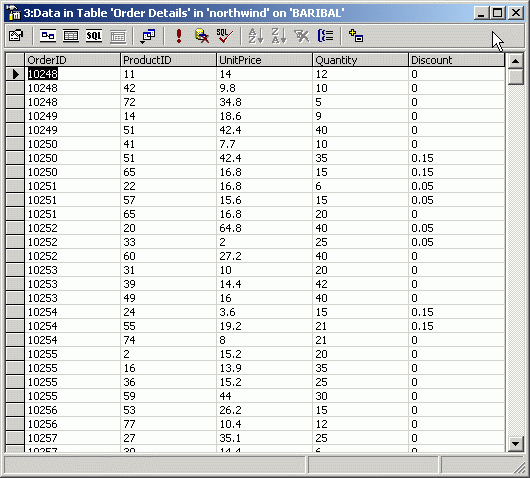Image resolution: width=530 pixels, height=478 pixels.
Task: Click ProductID cell 39
Action: click(168, 284)
